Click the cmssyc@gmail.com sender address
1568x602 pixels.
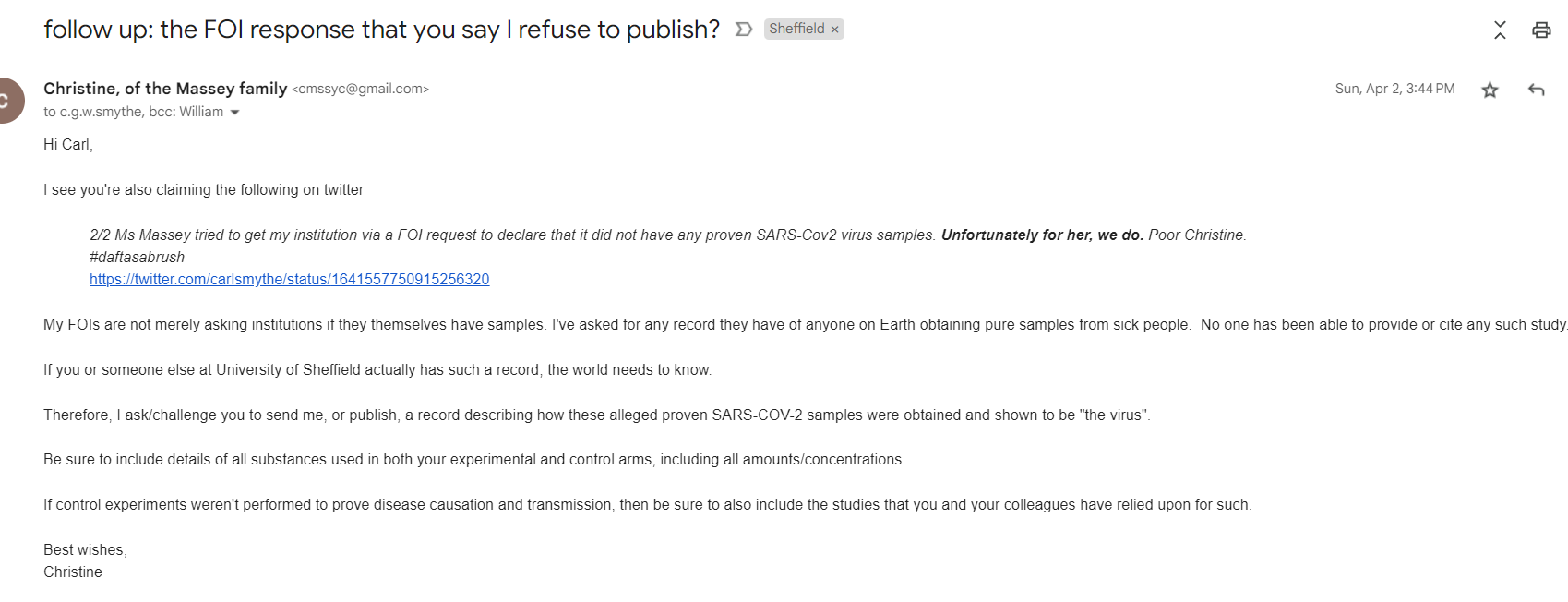(361, 89)
